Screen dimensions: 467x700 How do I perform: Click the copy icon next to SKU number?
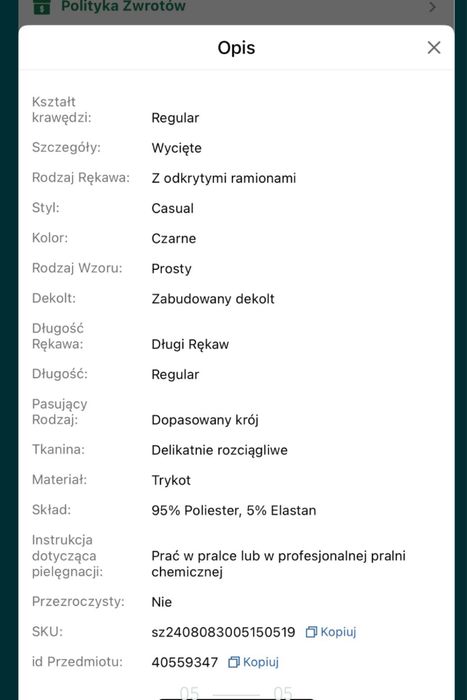click(311, 632)
